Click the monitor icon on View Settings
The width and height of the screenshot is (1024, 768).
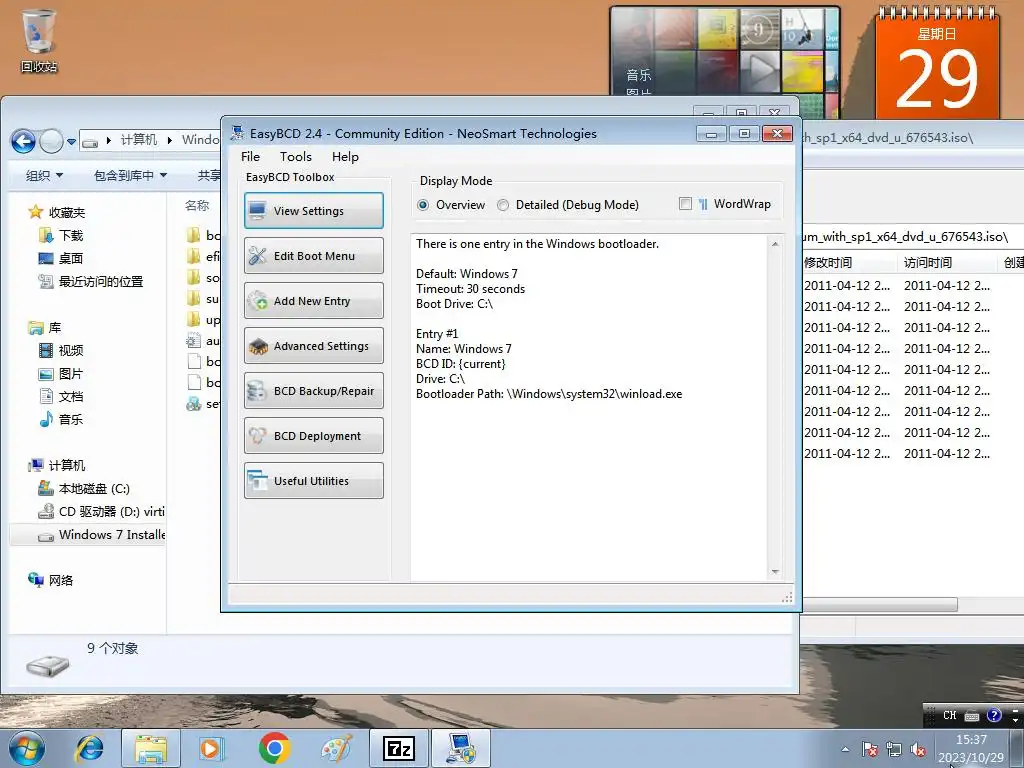(x=257, y=211)
